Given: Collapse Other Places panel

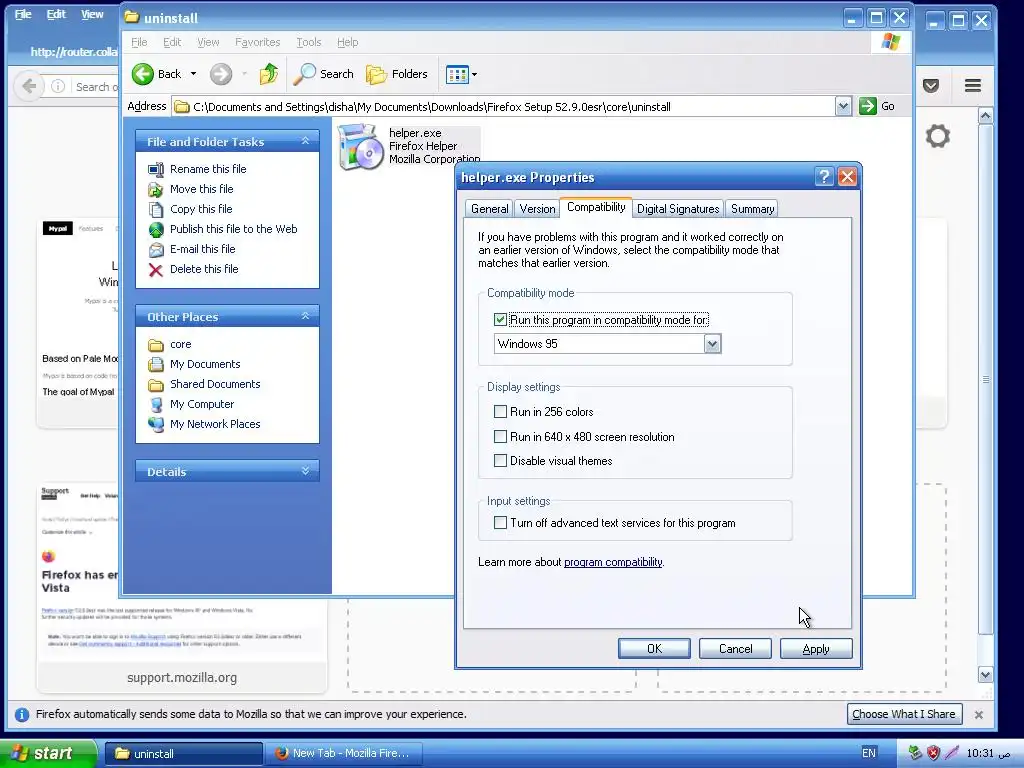Looking at the screenshot, I should pyautogui.click(x=305, y=316).
